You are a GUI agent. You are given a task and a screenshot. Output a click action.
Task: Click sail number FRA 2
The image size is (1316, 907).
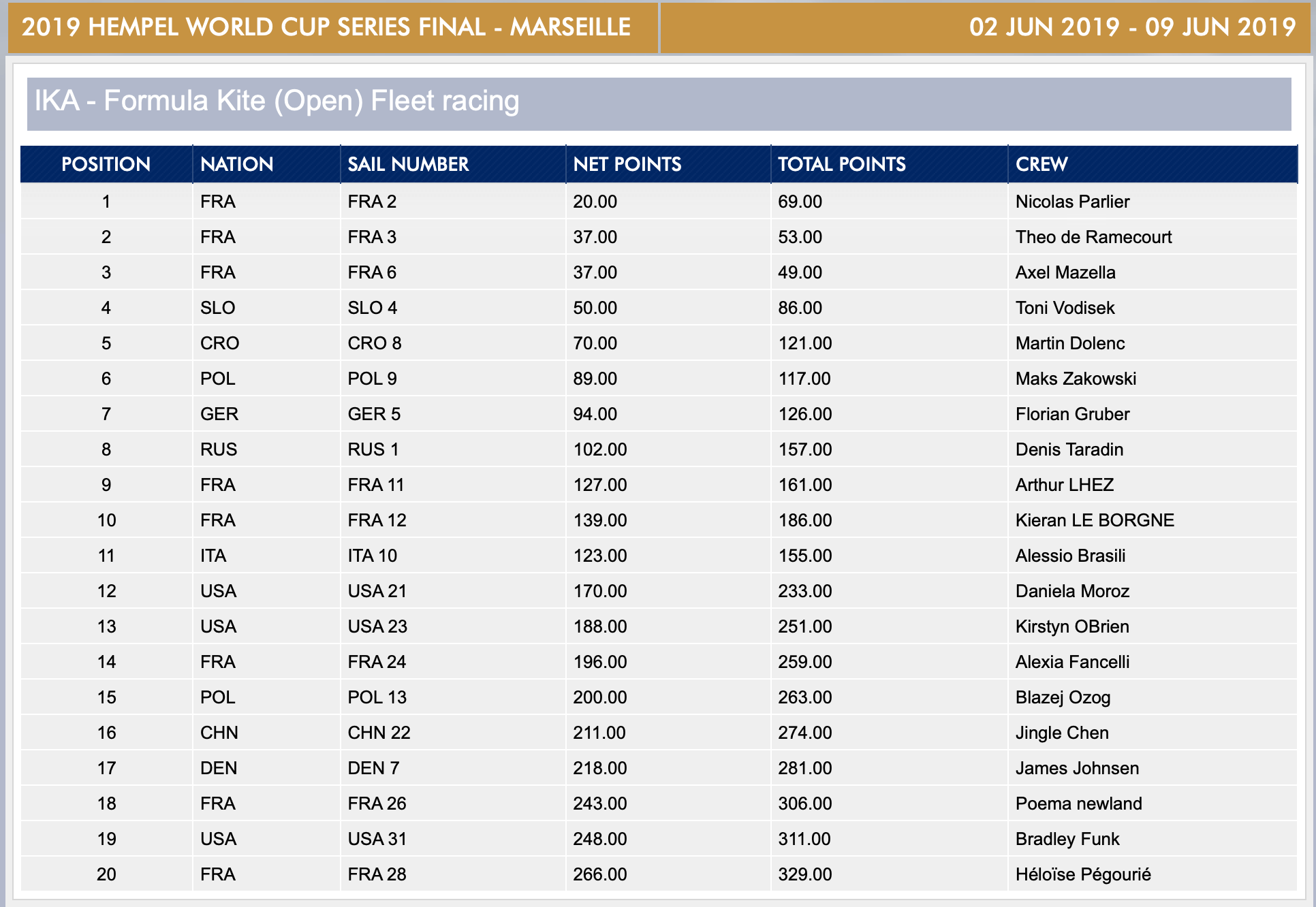point(372,202)
